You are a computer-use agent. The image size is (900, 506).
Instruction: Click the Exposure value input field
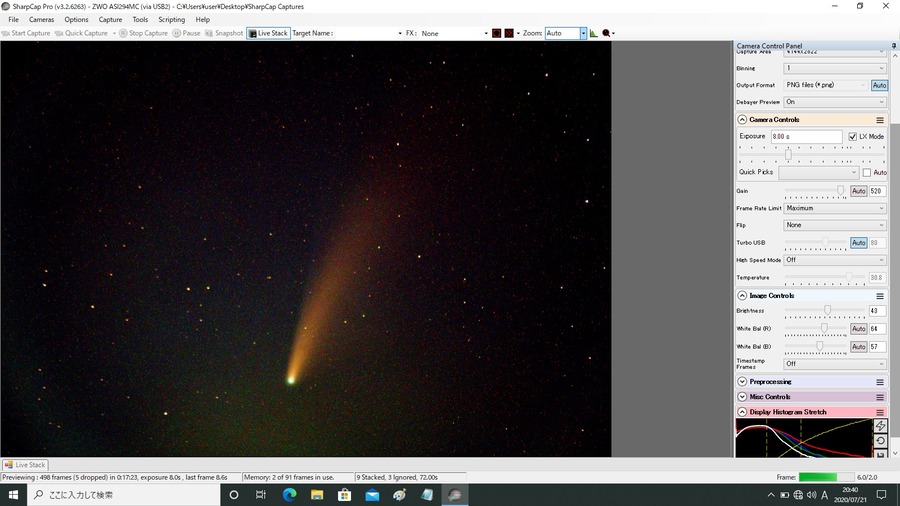point(806,137)
